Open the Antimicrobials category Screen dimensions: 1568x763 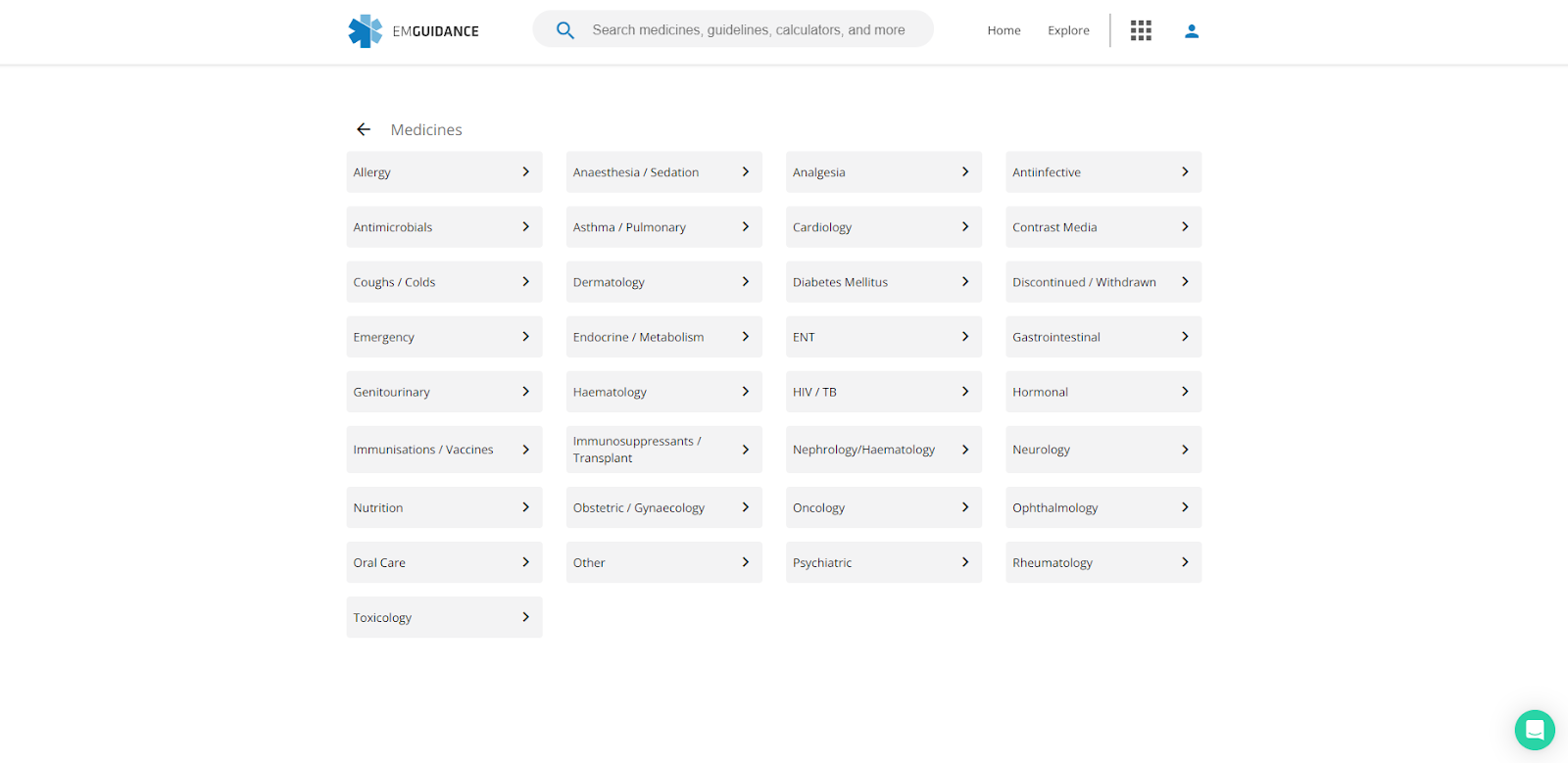pos(444,227)
